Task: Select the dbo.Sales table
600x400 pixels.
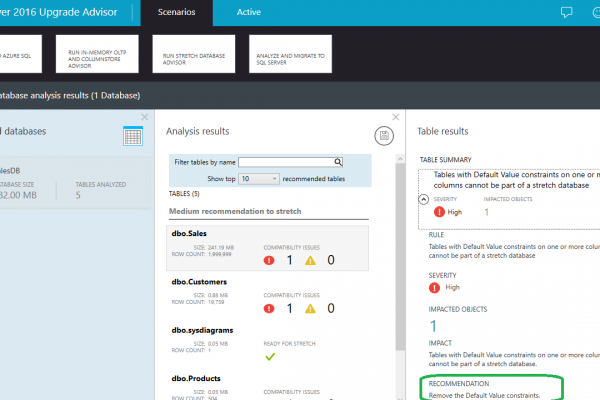Action: pos(267,248)
